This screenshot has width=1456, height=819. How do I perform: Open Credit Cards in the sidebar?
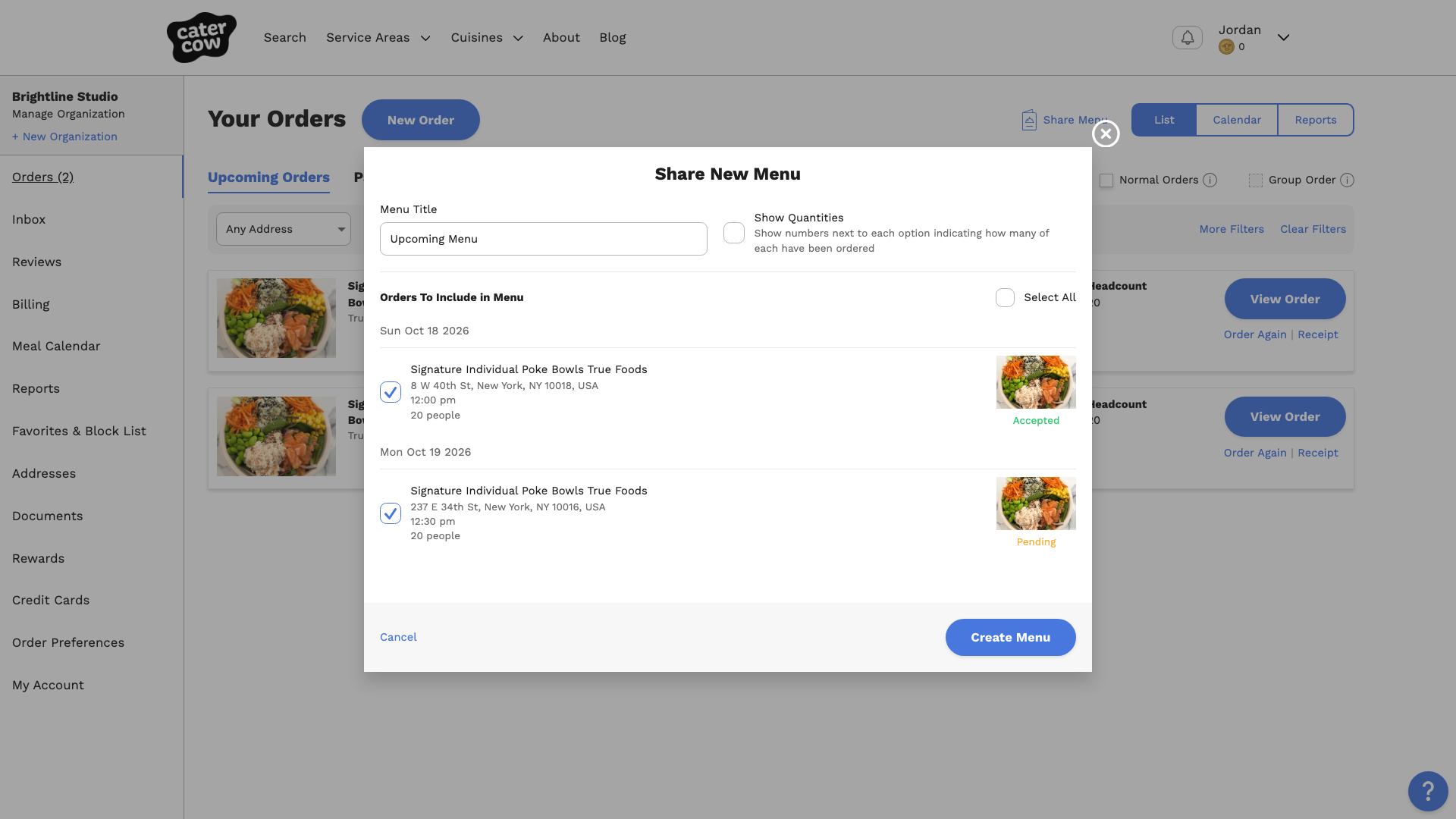pyautogui.click(x=51, y=601)
